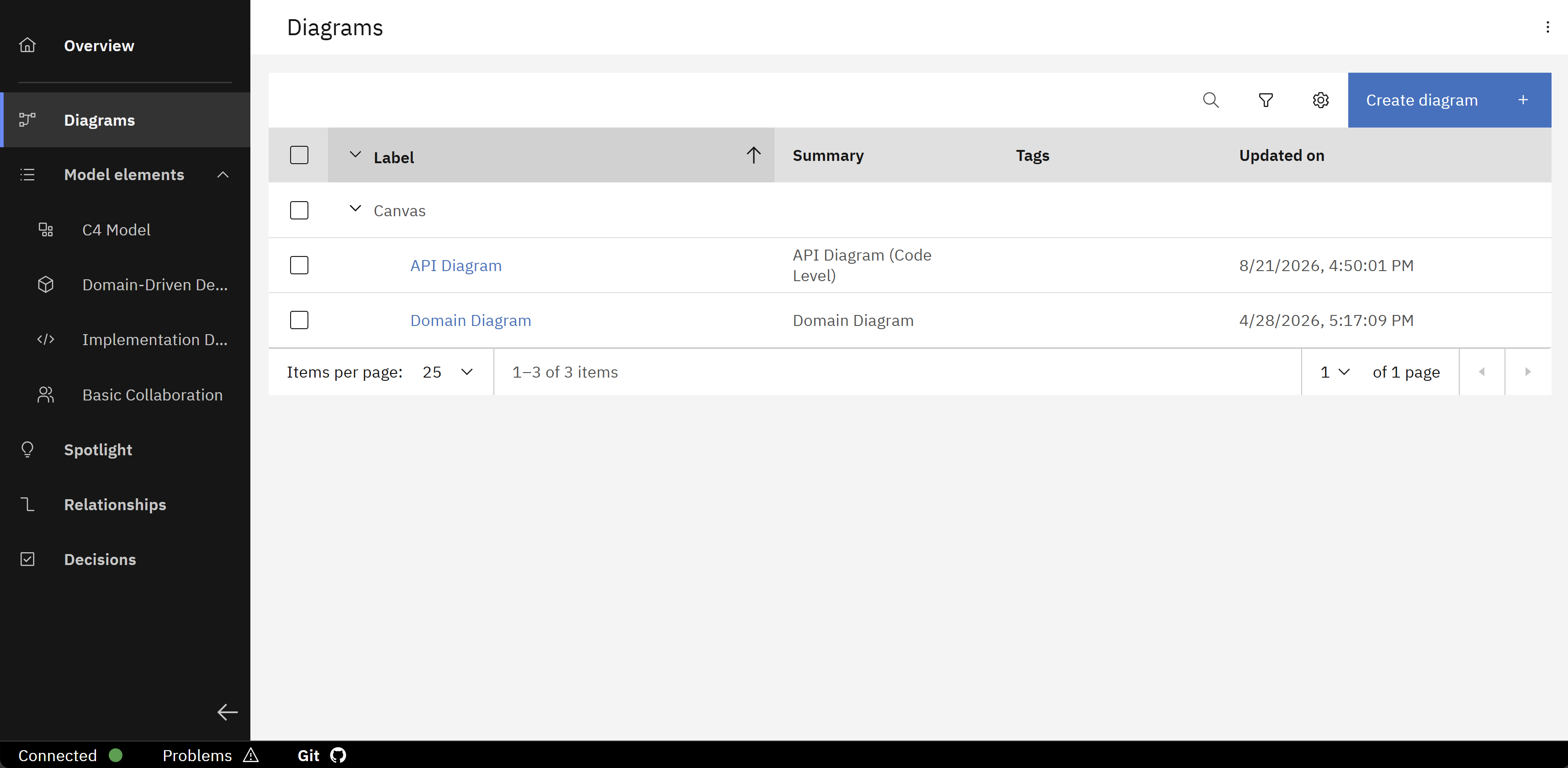
Task: Open the Items per page dropdown
Action: coord(448,372)
